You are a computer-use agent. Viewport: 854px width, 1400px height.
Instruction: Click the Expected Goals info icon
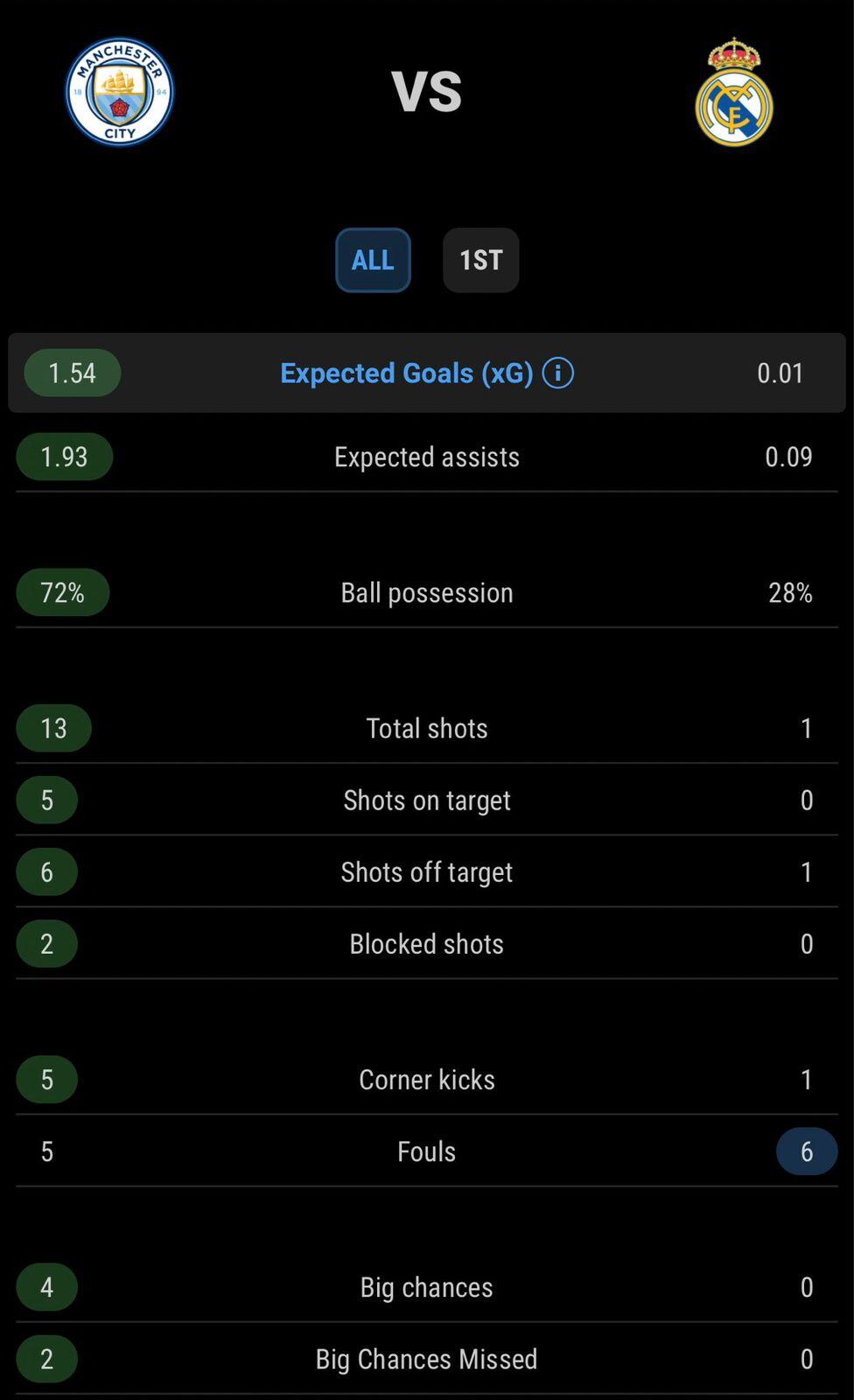pyautogui.click(x=558, y=373)
